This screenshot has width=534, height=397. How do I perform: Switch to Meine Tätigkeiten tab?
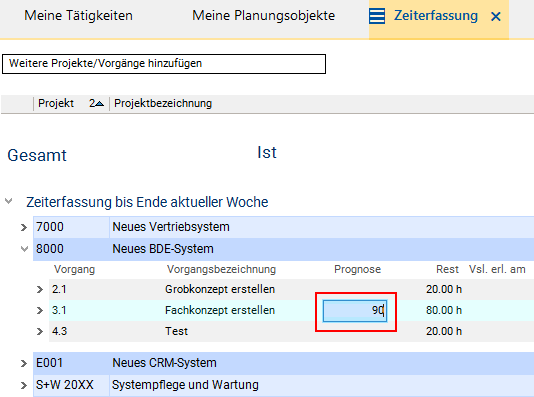click(78, 16)
